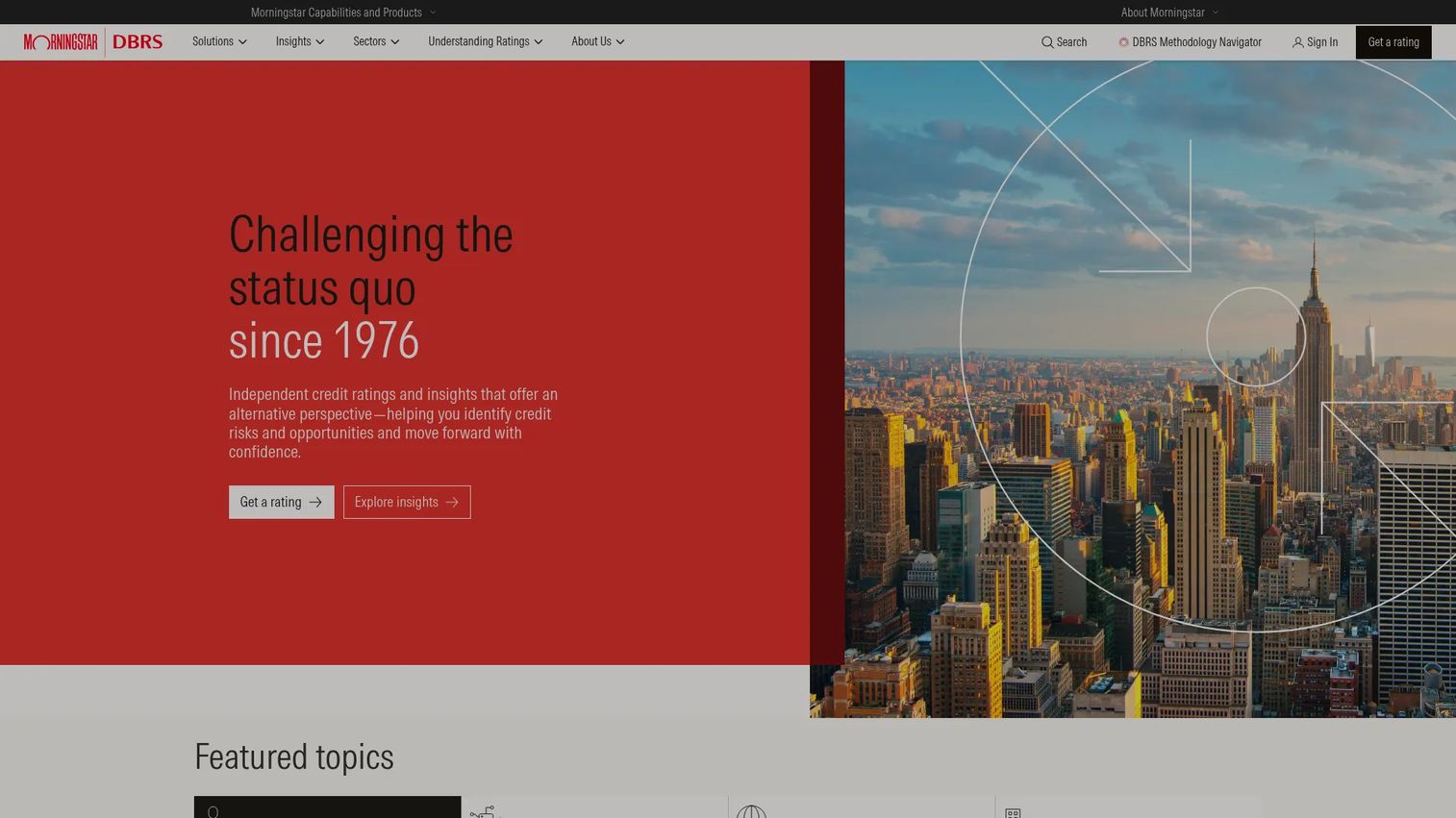Expand About Morningstar dropdown
This screenshot has height=818, width=1456.
click(x=1169, y=12)
